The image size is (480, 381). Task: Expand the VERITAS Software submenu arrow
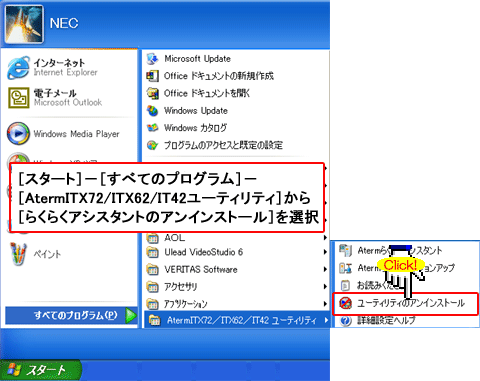(325, 269)
